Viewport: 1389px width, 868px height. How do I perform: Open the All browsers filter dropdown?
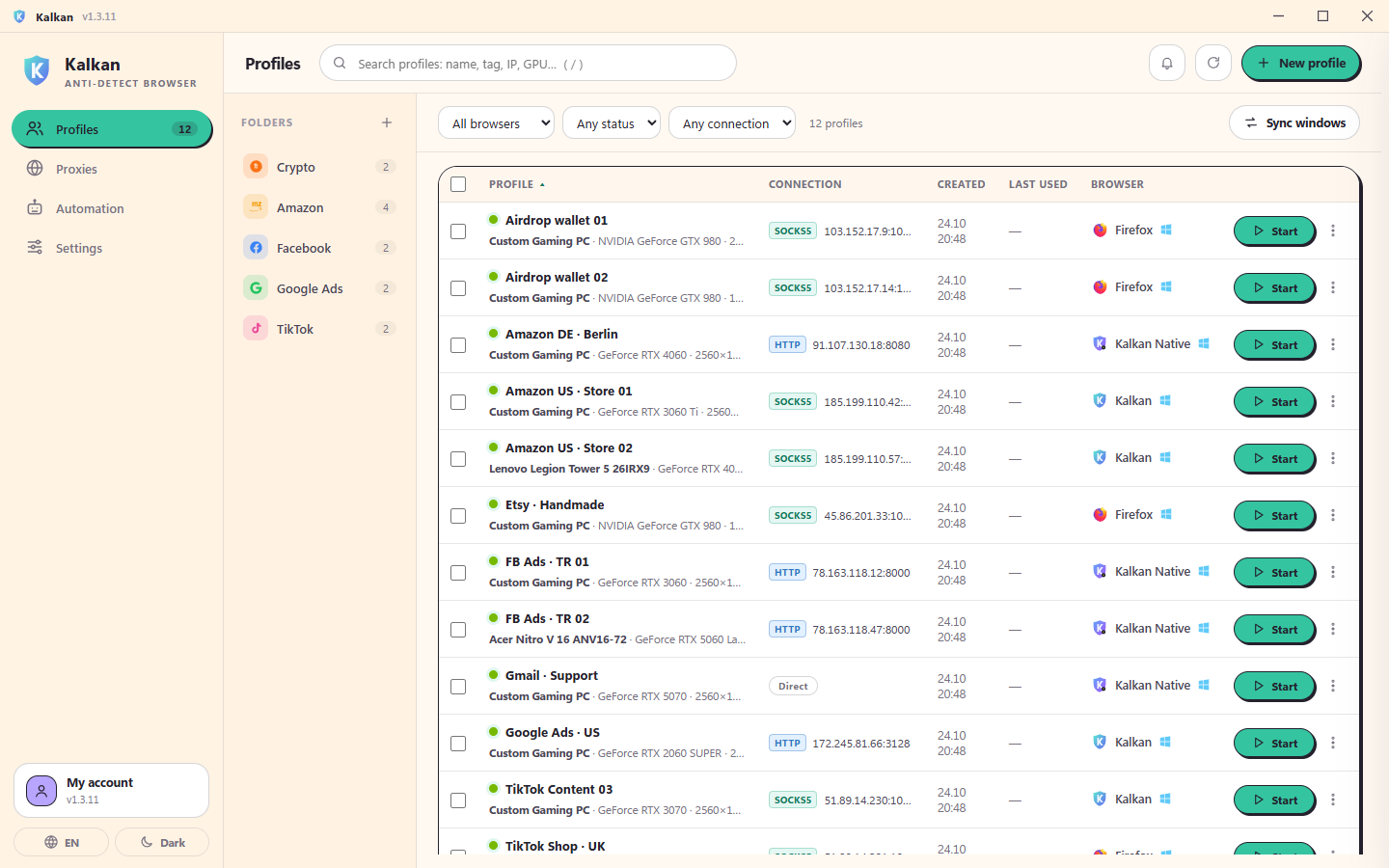(x=496, y=122)
